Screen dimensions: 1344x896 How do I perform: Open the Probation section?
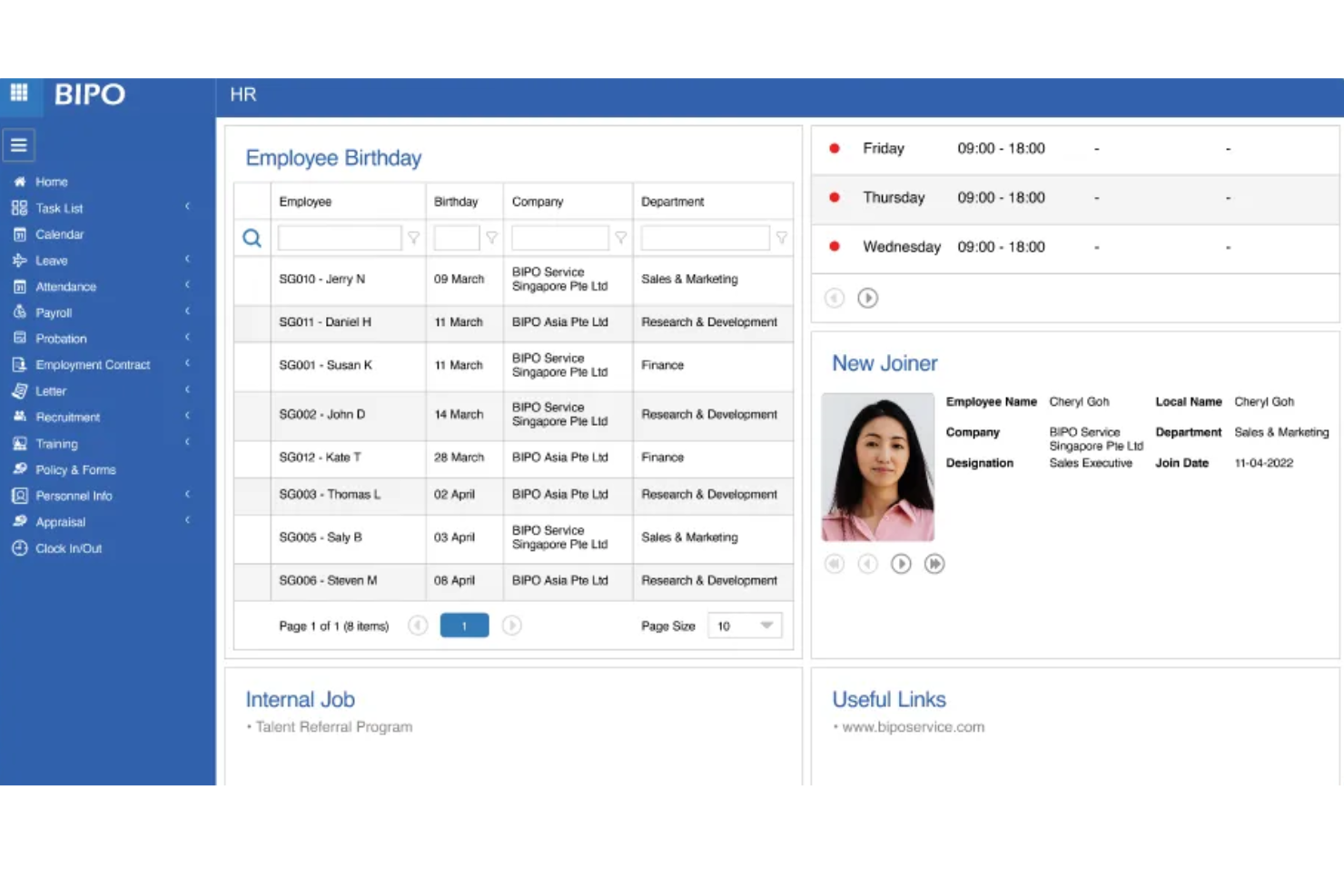tap(61, 339)
